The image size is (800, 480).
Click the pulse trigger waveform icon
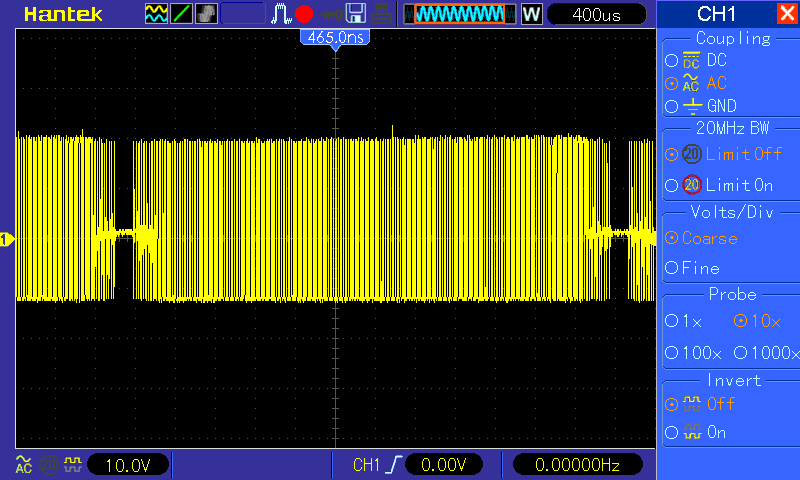(281, 14)
